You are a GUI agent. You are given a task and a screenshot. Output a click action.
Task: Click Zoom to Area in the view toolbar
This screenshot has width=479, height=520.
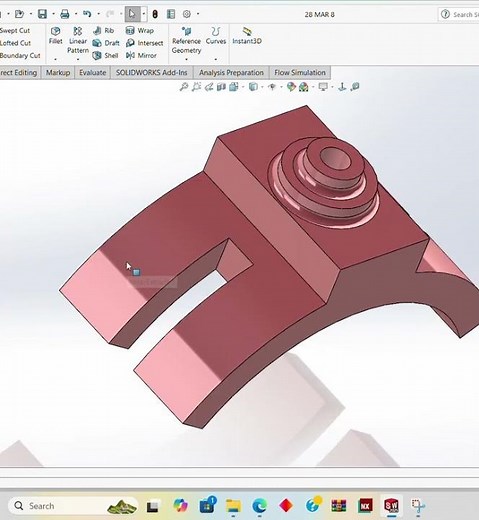(196, 87)
